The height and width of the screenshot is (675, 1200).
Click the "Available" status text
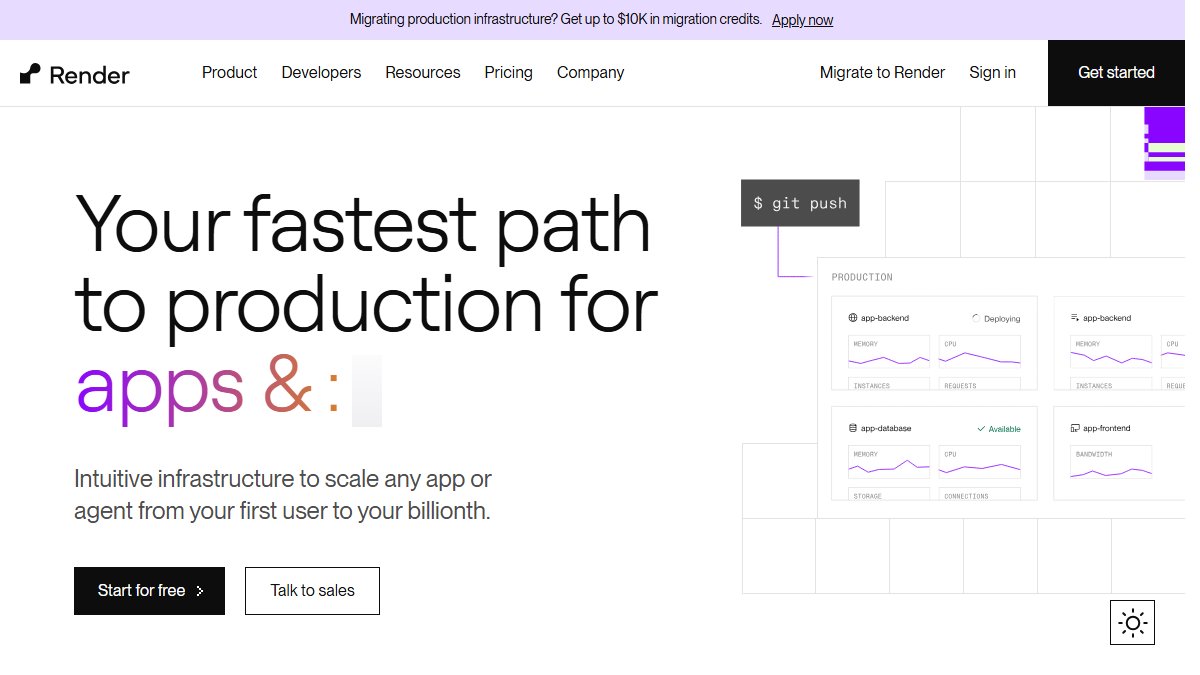pyautogui.click(x=1004, y=429)
